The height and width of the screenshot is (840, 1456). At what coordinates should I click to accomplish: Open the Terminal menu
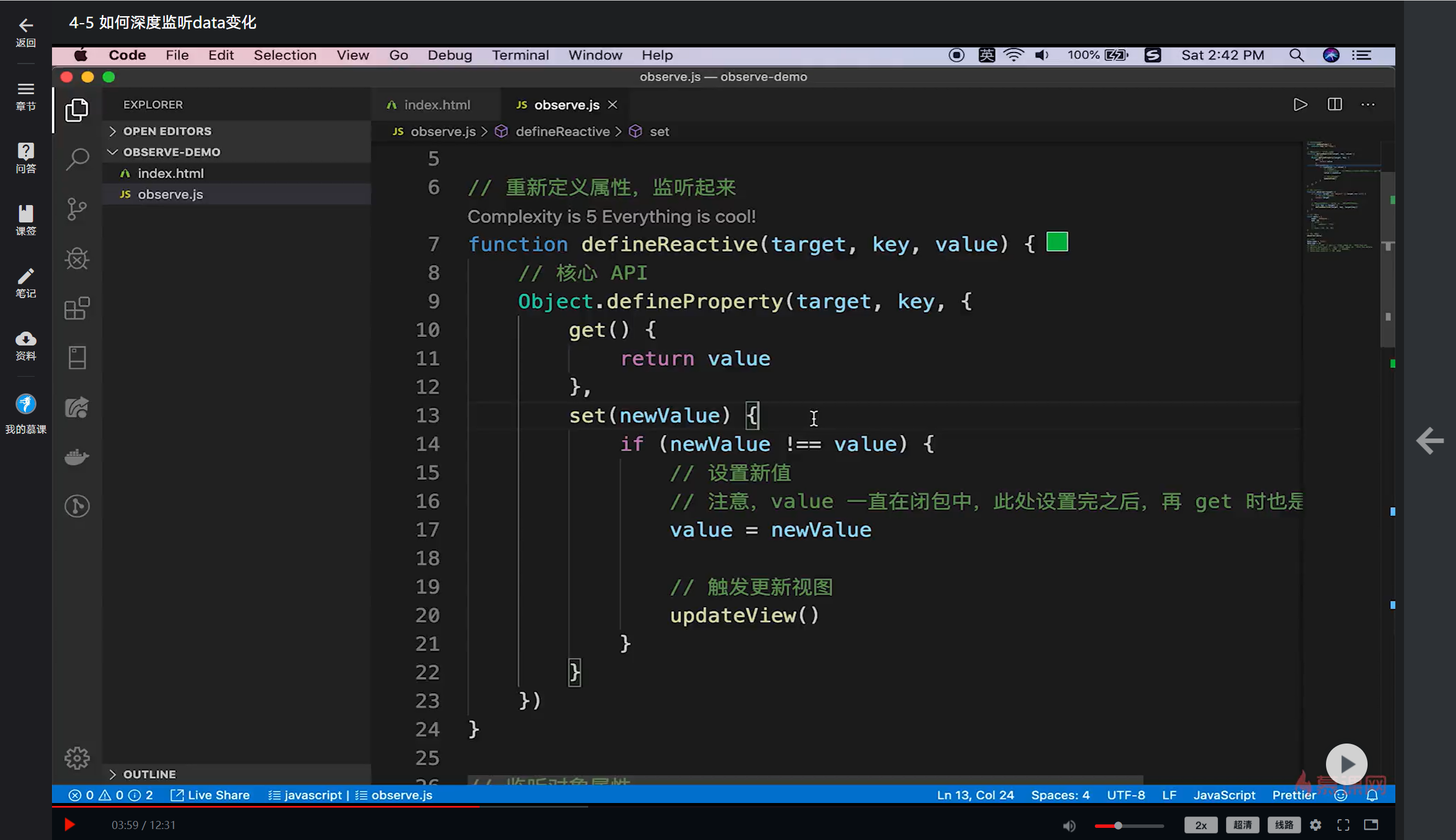[520, 55]
